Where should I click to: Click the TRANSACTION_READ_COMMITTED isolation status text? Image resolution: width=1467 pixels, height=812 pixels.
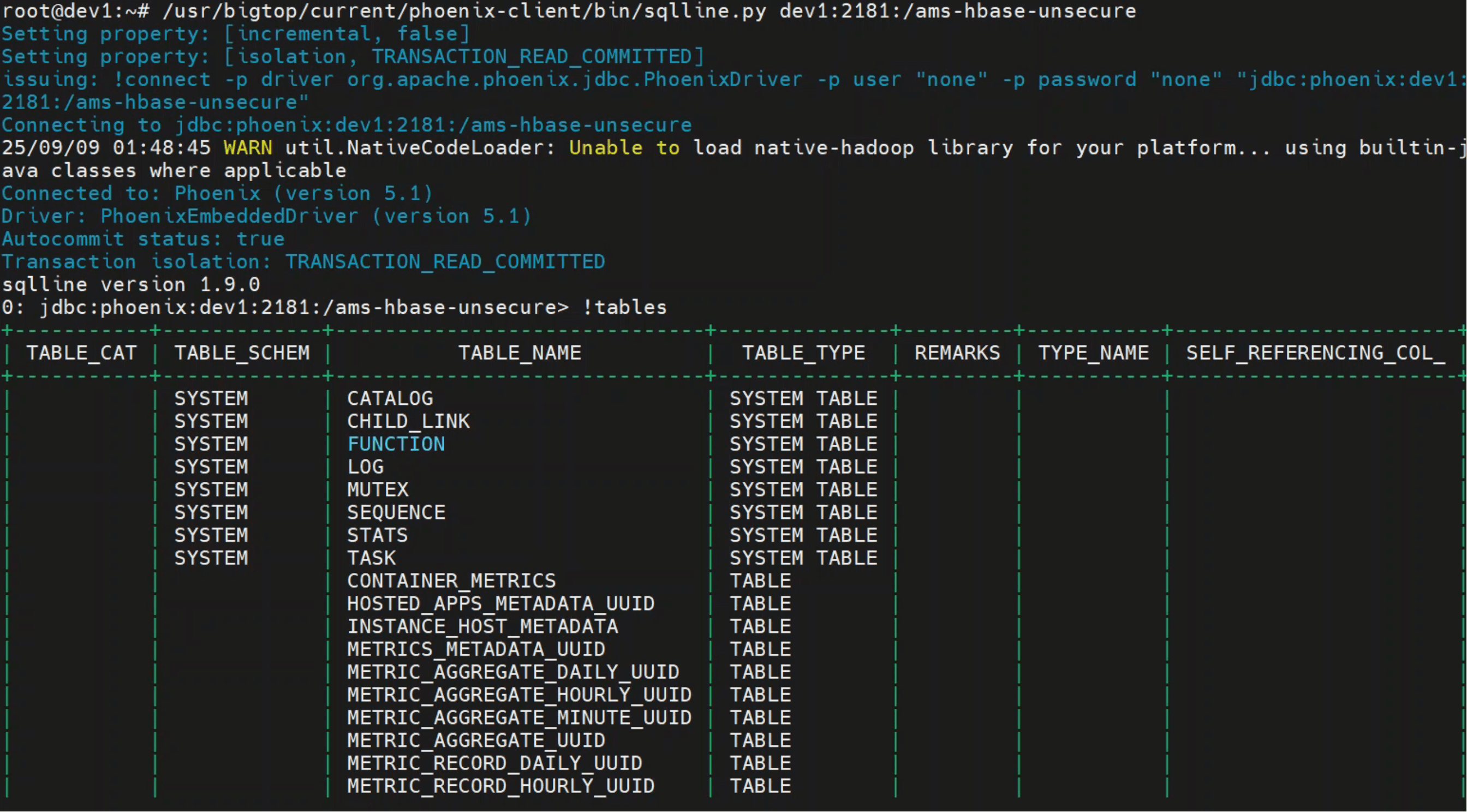tap(445, 262)
